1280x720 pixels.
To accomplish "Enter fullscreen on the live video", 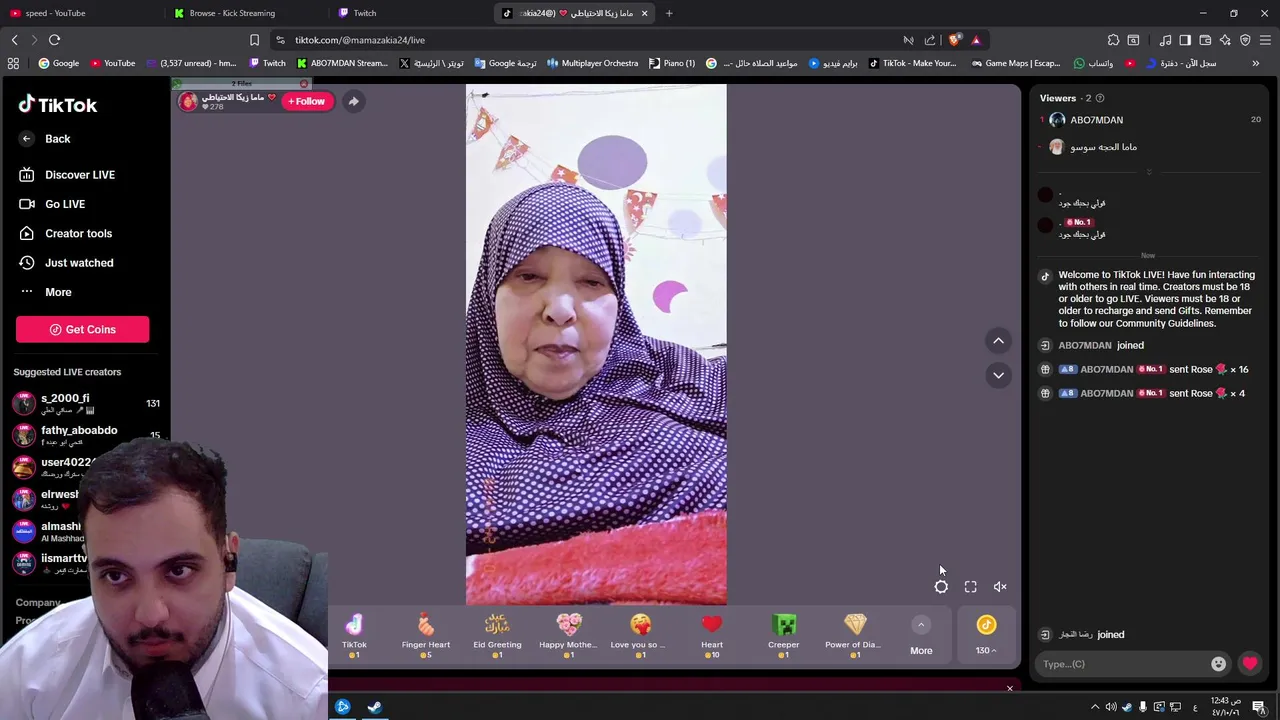I will 970,587.
